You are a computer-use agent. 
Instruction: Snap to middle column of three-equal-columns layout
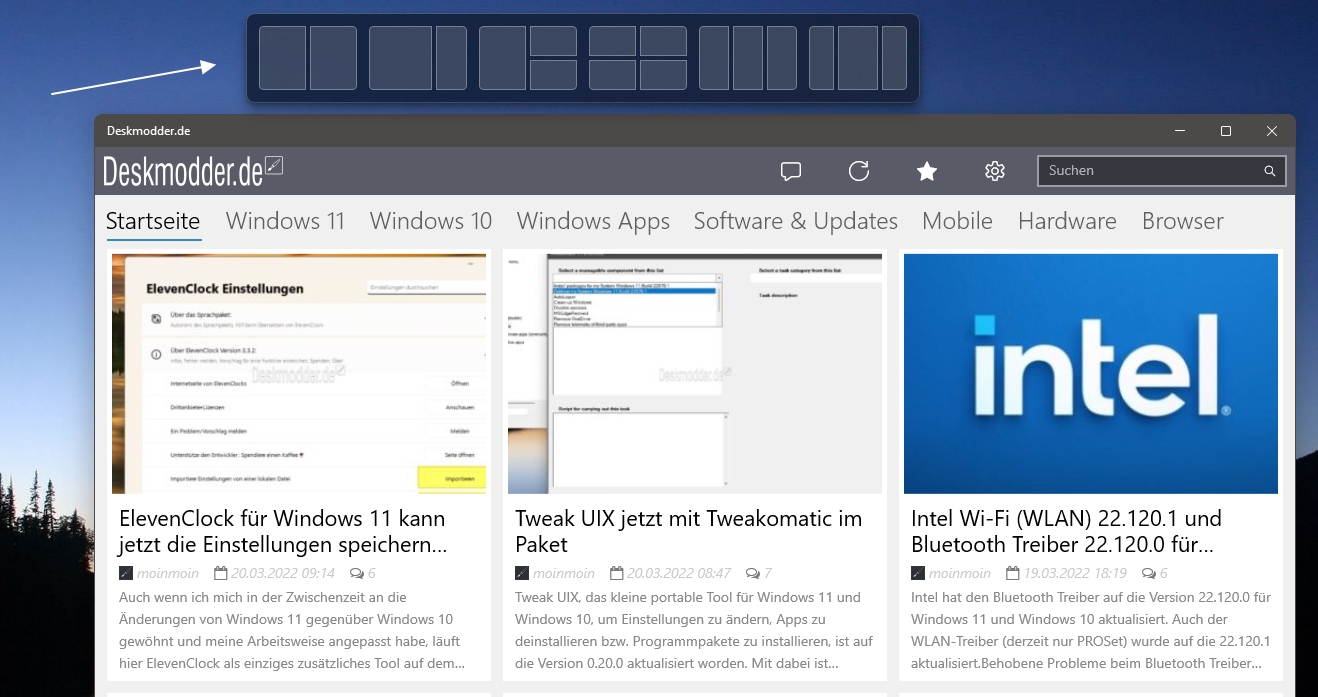tap(748, 58)
